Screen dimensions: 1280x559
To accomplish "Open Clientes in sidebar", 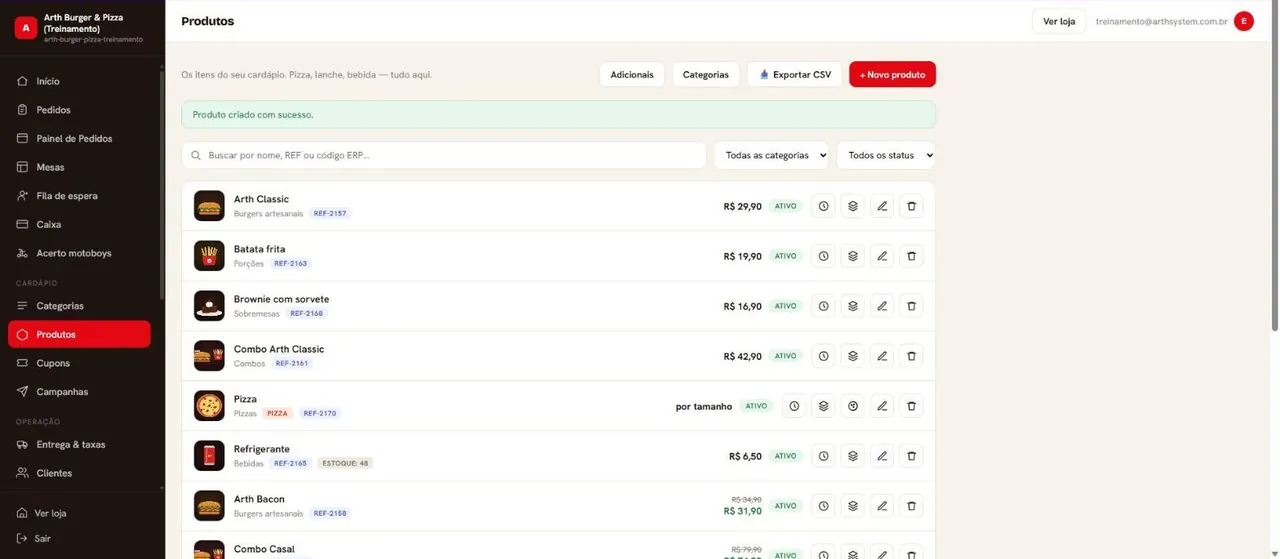I will point(79,473).
